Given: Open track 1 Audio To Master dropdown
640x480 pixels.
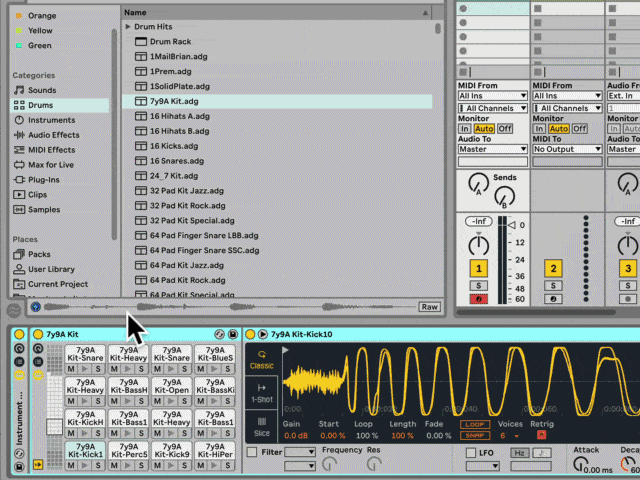Looking at the screenshot, I should click(x=493, y=149).
